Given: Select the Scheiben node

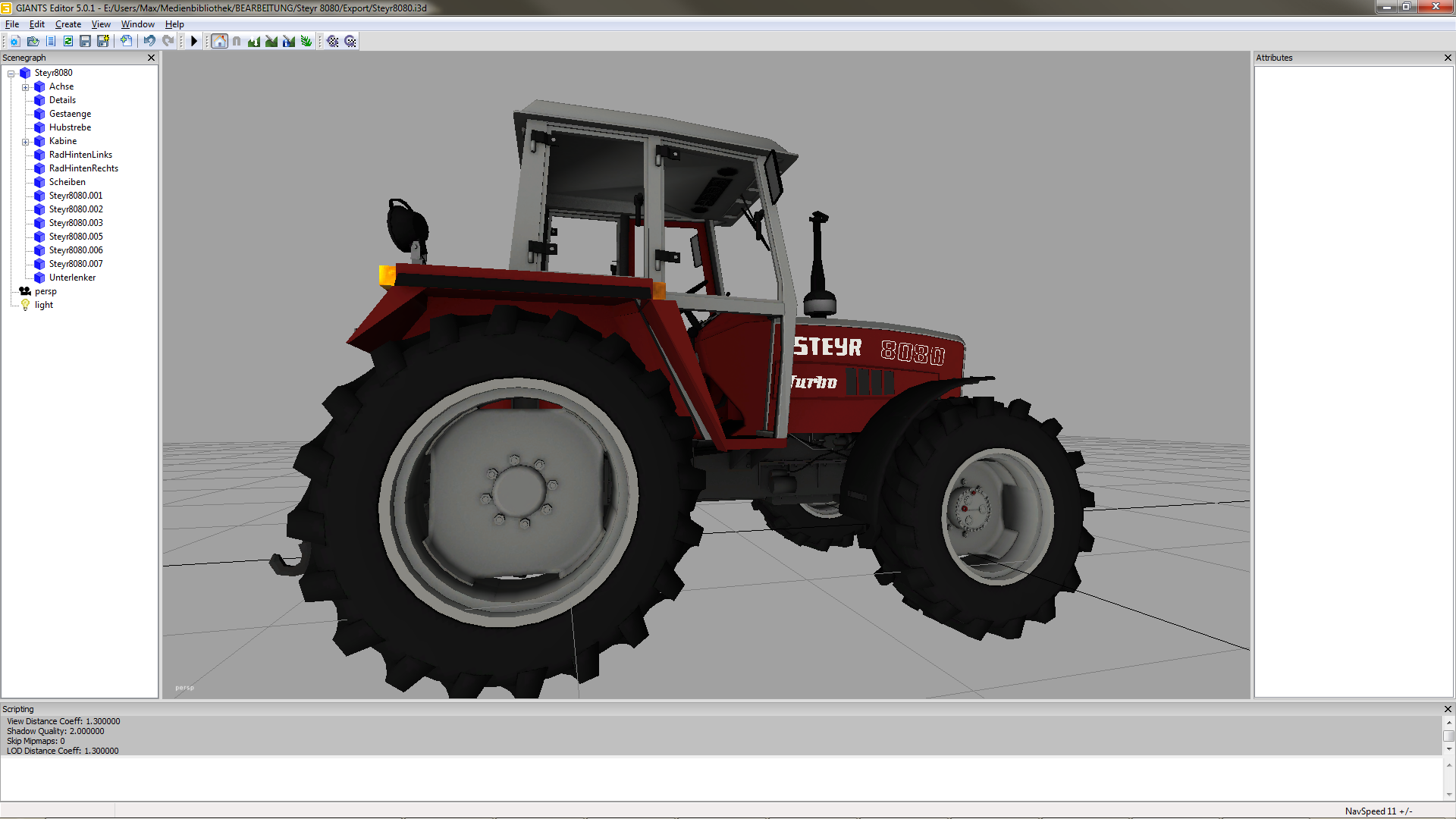Looking at the screenshot, I should tap(67, 182).
